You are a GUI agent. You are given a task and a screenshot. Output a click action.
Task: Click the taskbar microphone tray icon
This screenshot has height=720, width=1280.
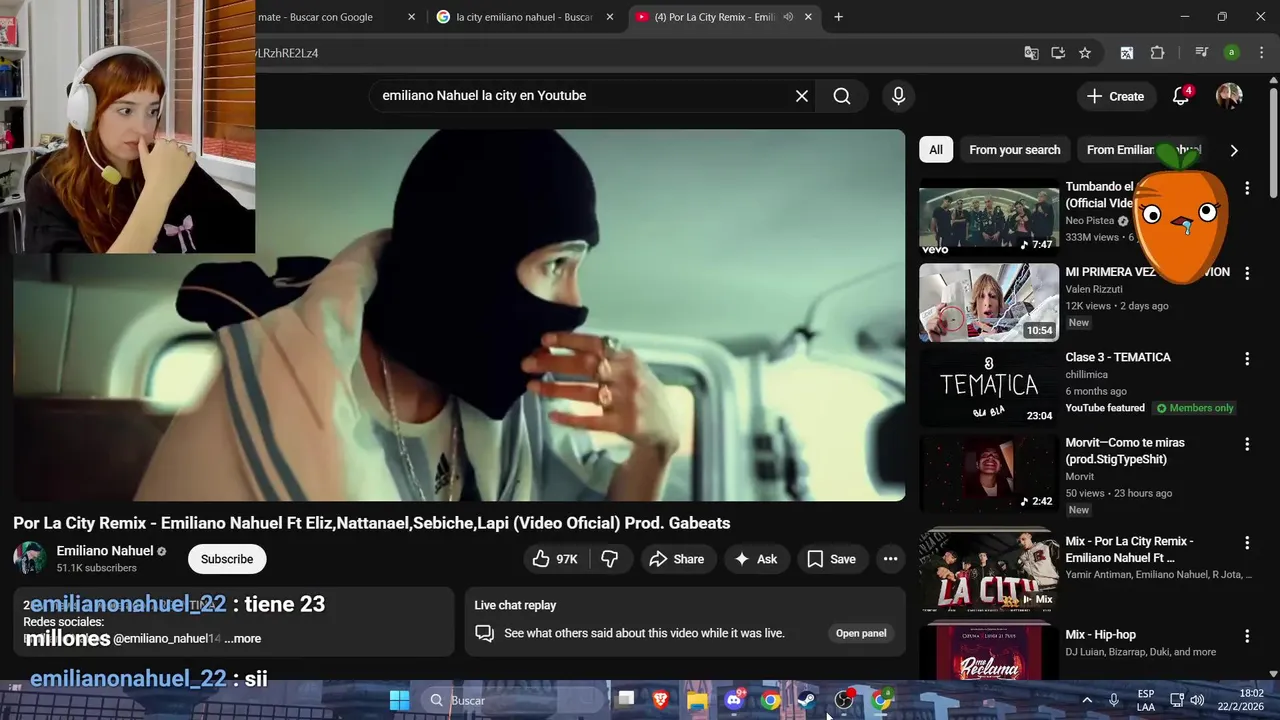tap(1114, 700)
